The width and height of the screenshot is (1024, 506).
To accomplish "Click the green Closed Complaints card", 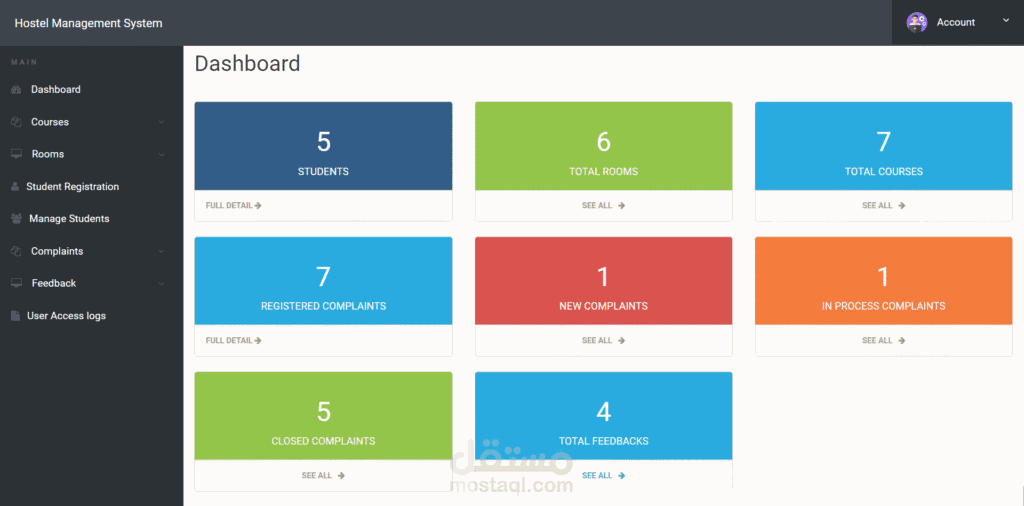I will (x=323, y=416).
